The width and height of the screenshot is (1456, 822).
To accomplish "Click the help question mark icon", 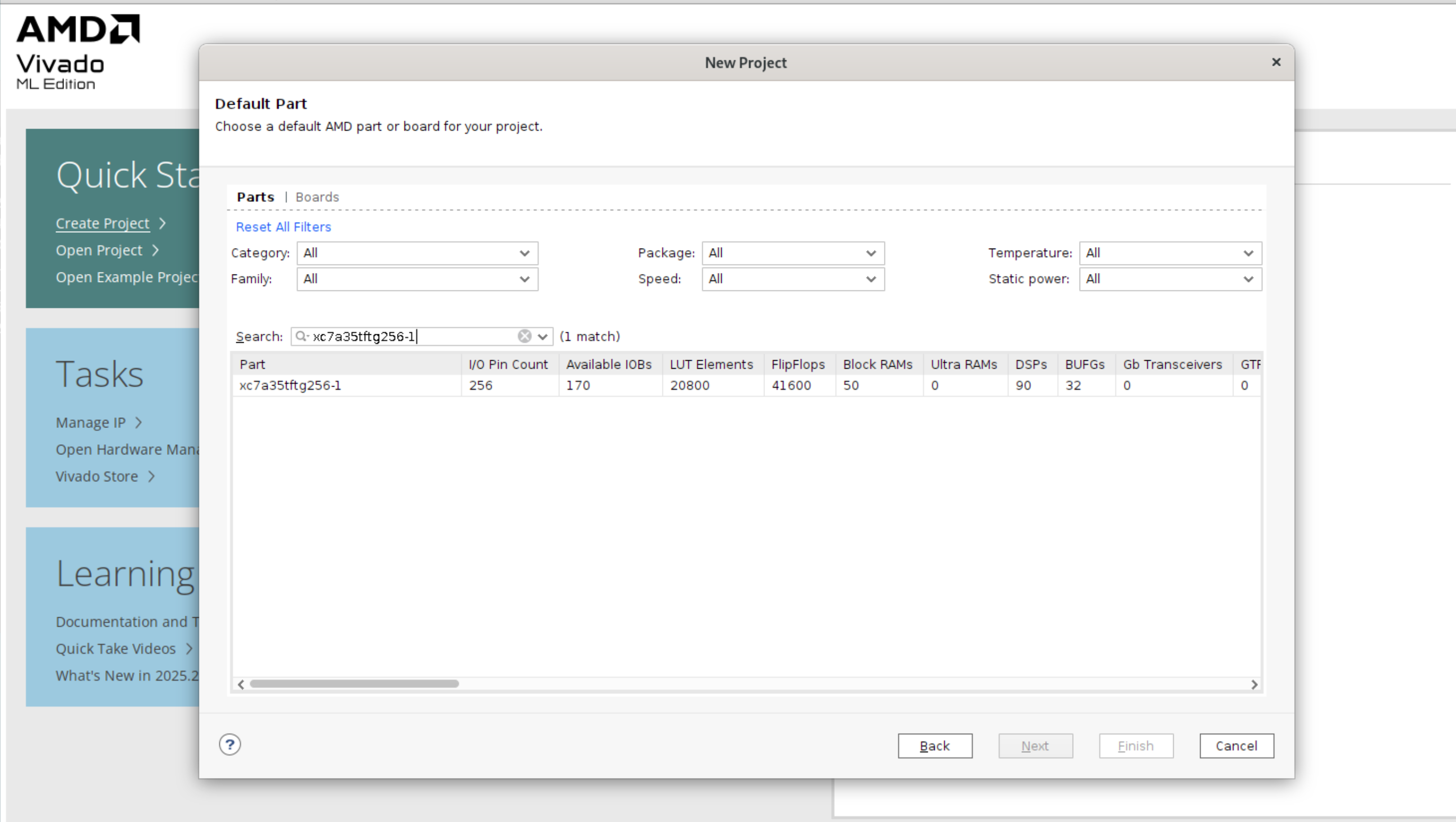I will [229, 745].
